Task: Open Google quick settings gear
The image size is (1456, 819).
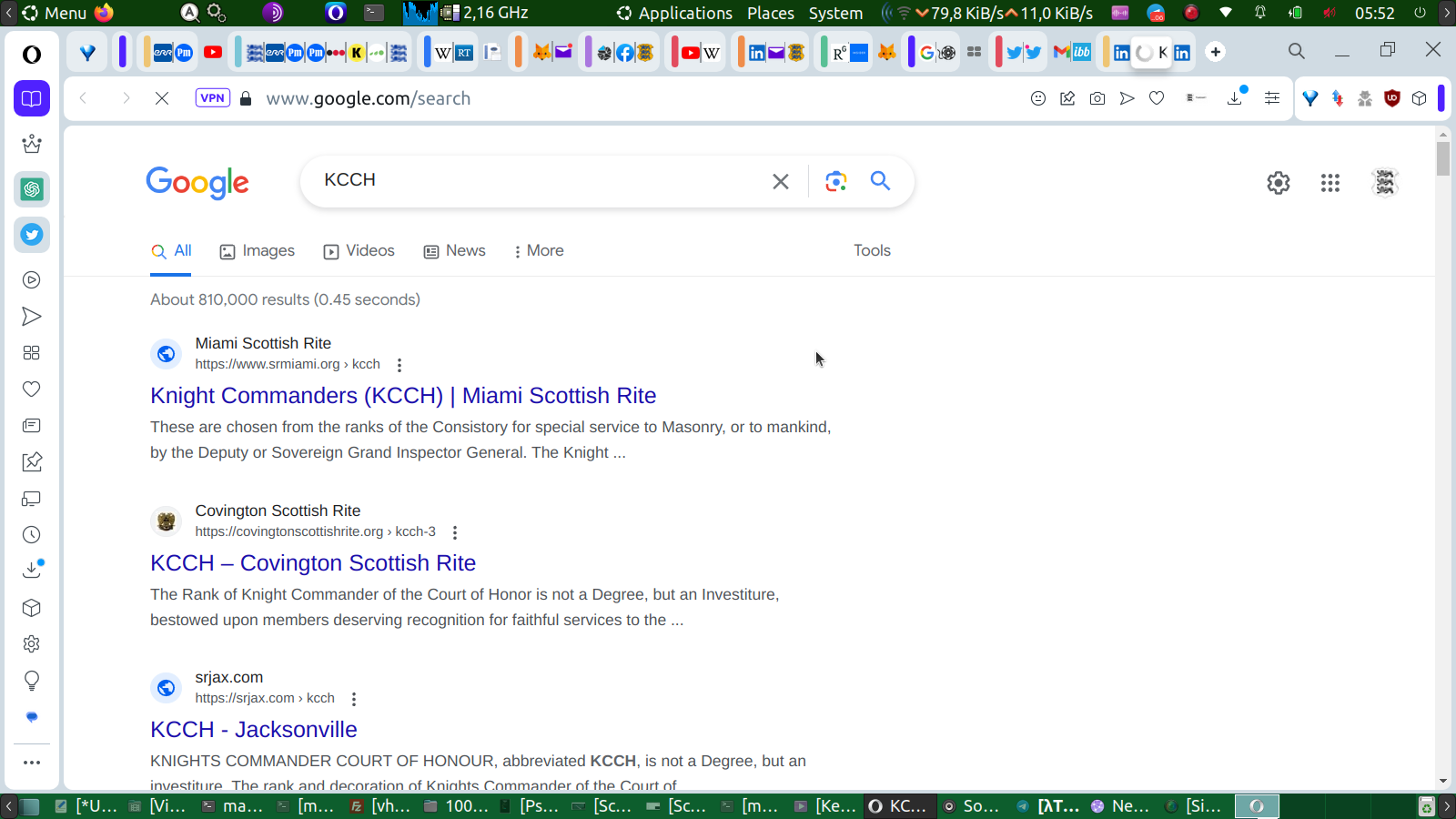Action: pyautogui.click(x=1279, y=183)
